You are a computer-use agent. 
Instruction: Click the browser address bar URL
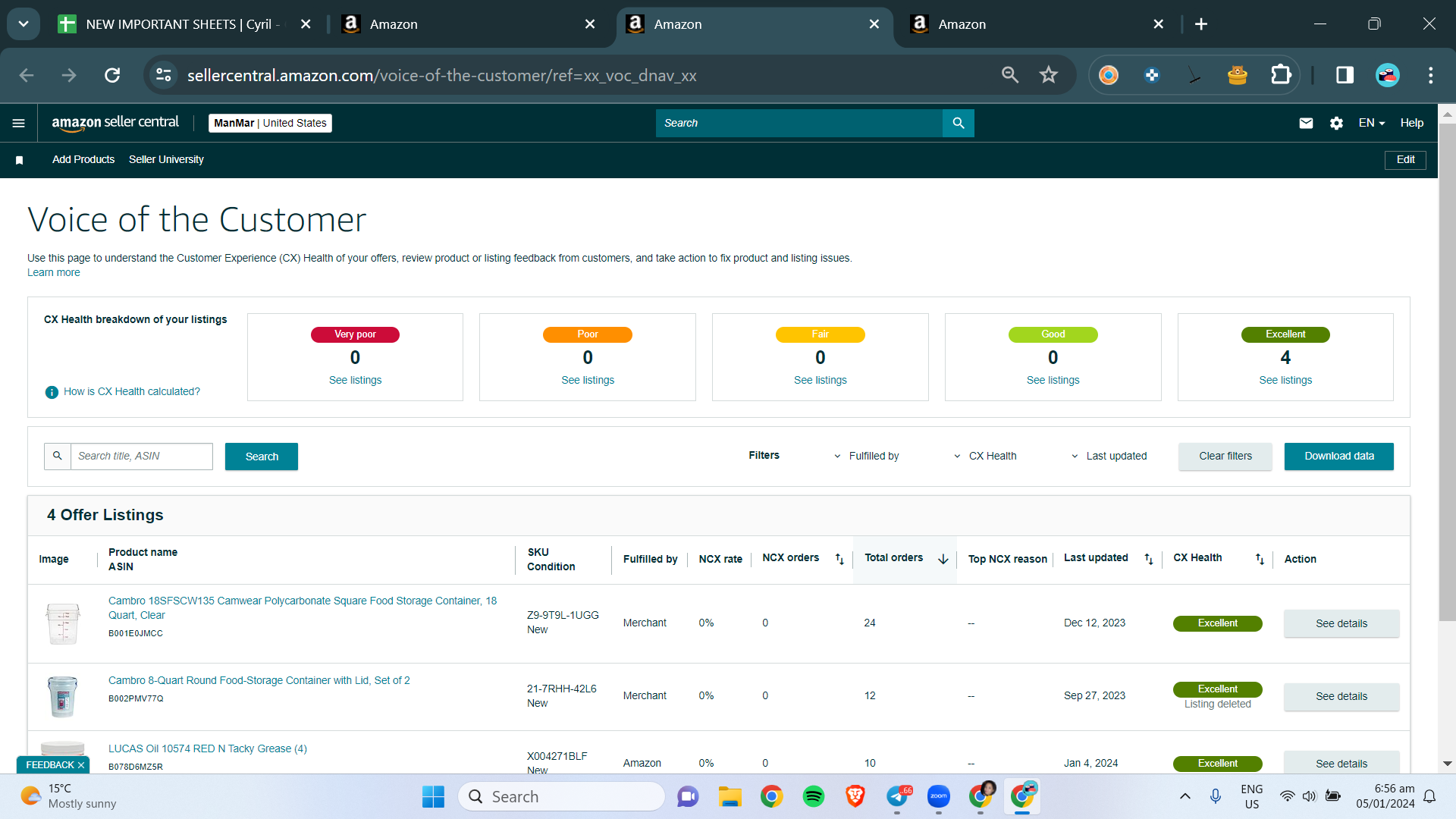[442, 75]
